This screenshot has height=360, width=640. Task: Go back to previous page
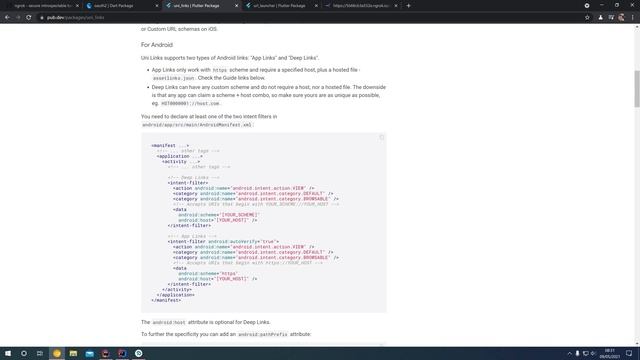(7, 18)
